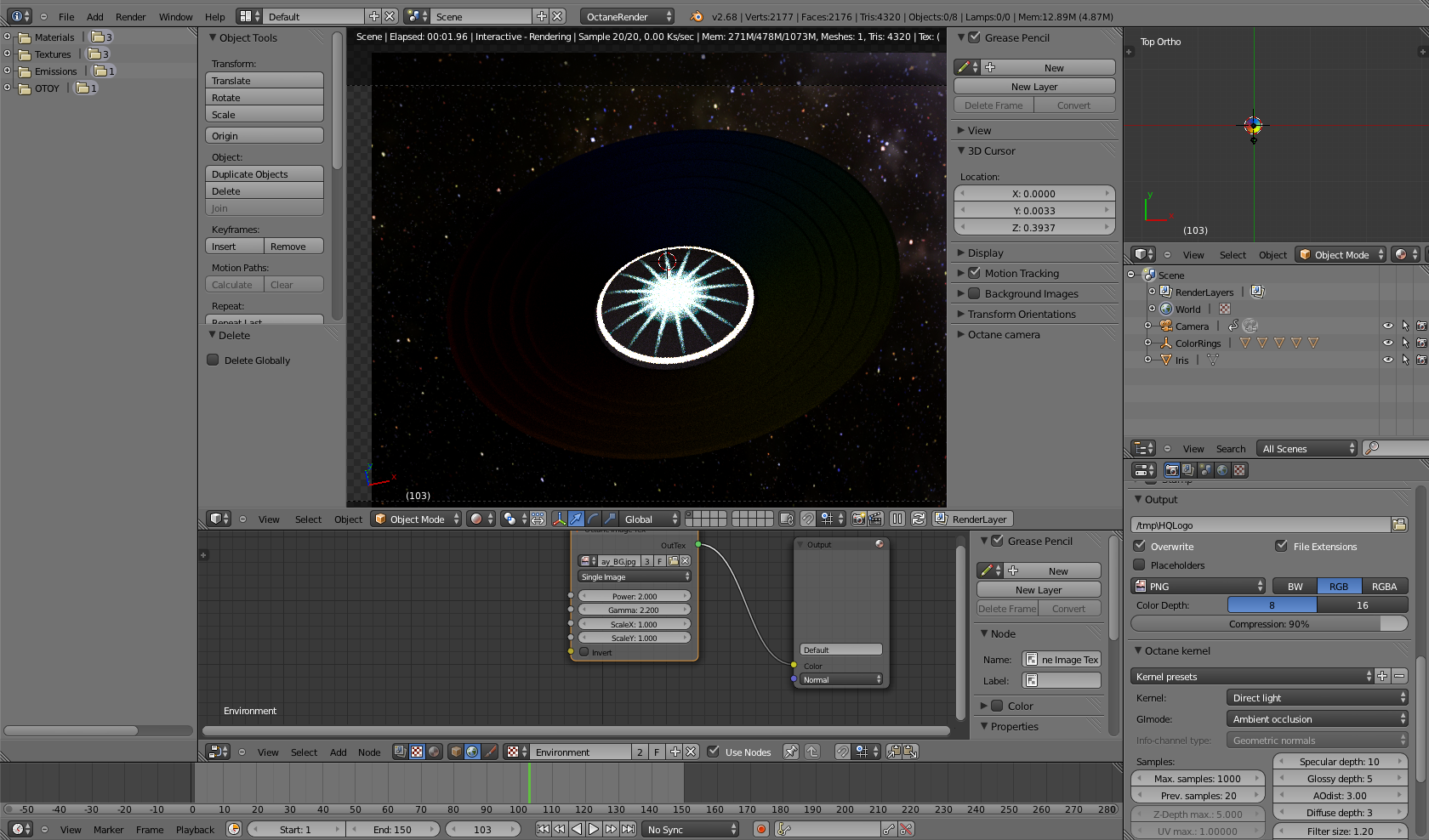Click the Translate button in Object Tools
Image resolution: width=1429 pixels, height=840 pixels.
[x=265, y=80]
